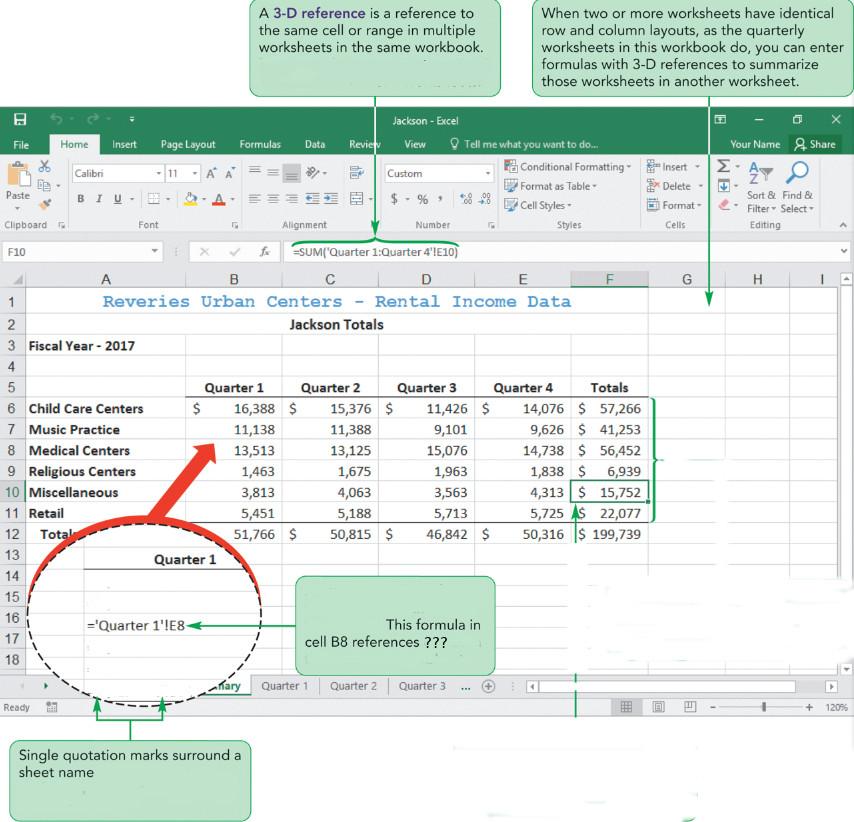854x822 pixels.
Task: Open the Fill Color dropdown arrow
Action: 203,197
